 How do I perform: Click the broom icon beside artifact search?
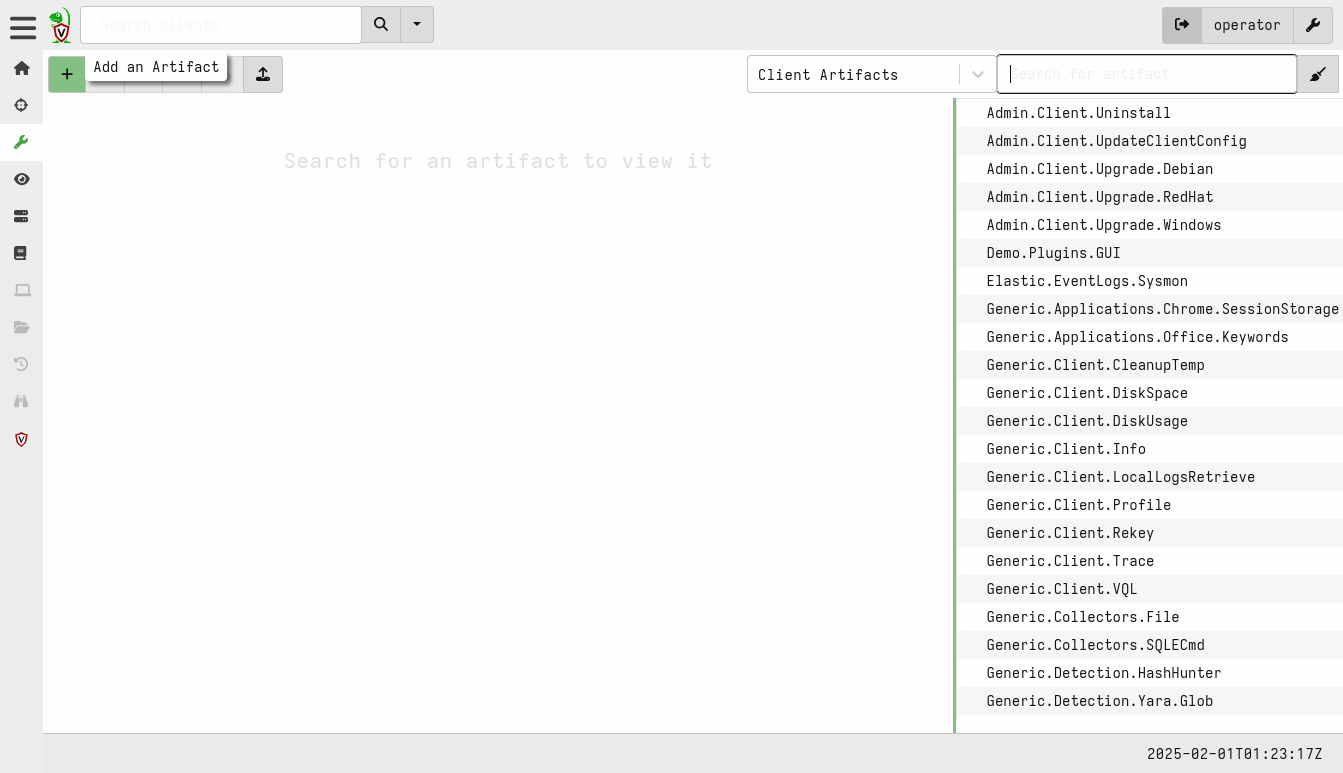pos(1318,74)
